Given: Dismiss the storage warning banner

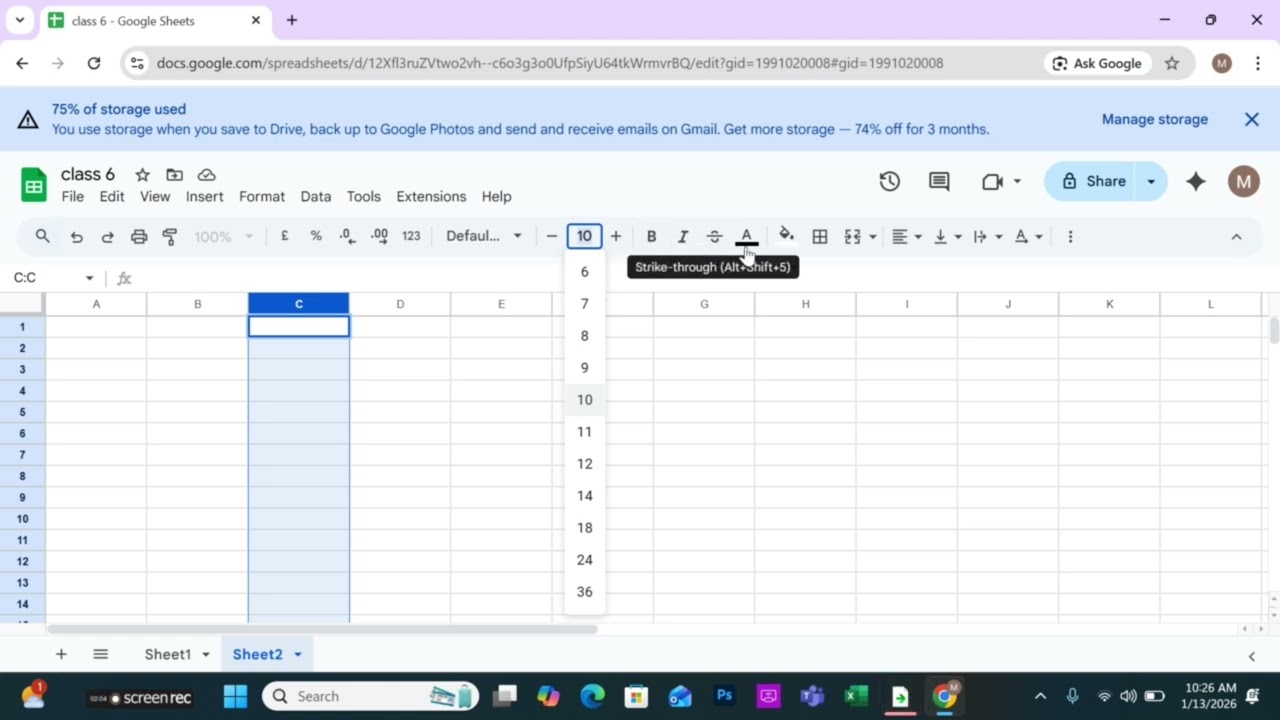Looking at the screenshot, I should (x=1252, y=119).
